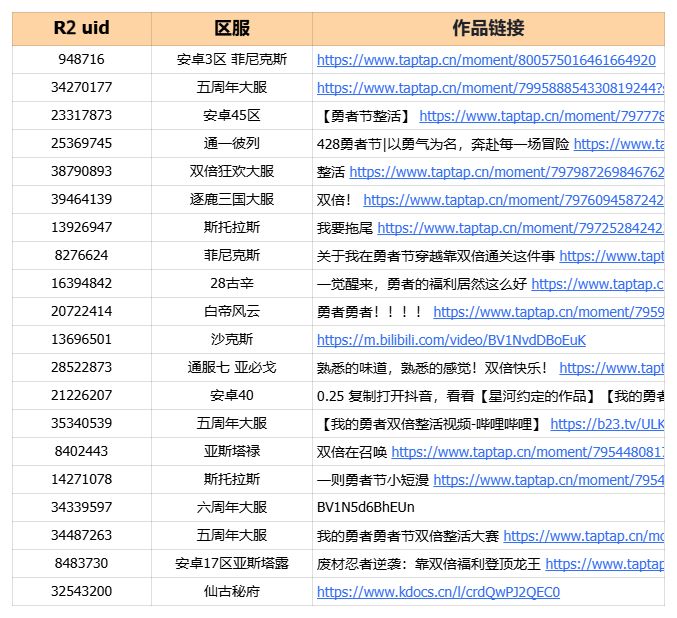This screenshot has height=618, width=677.
Task: Select server cell 通服七 亚必戈
Action: click(232, 368)
